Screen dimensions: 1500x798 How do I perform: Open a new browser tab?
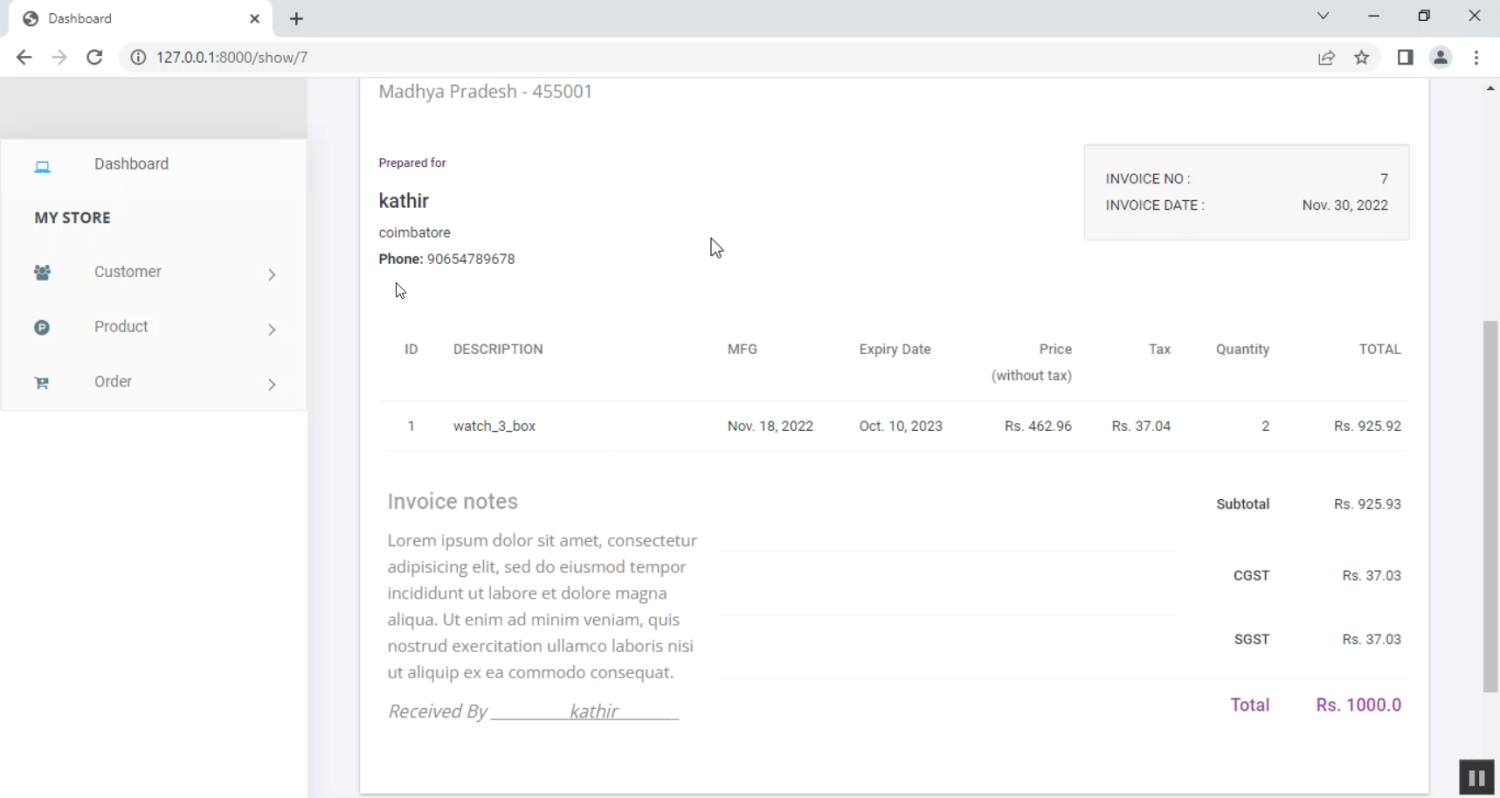coord(296,19)
